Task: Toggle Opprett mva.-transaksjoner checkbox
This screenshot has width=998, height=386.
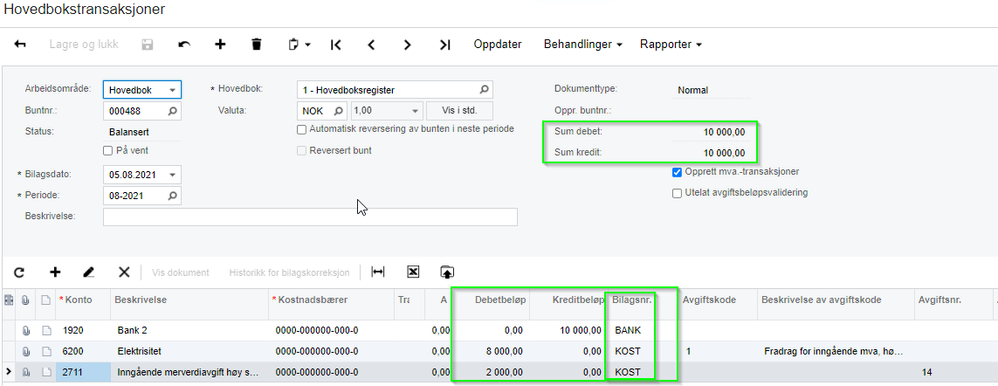Action: 677,172
